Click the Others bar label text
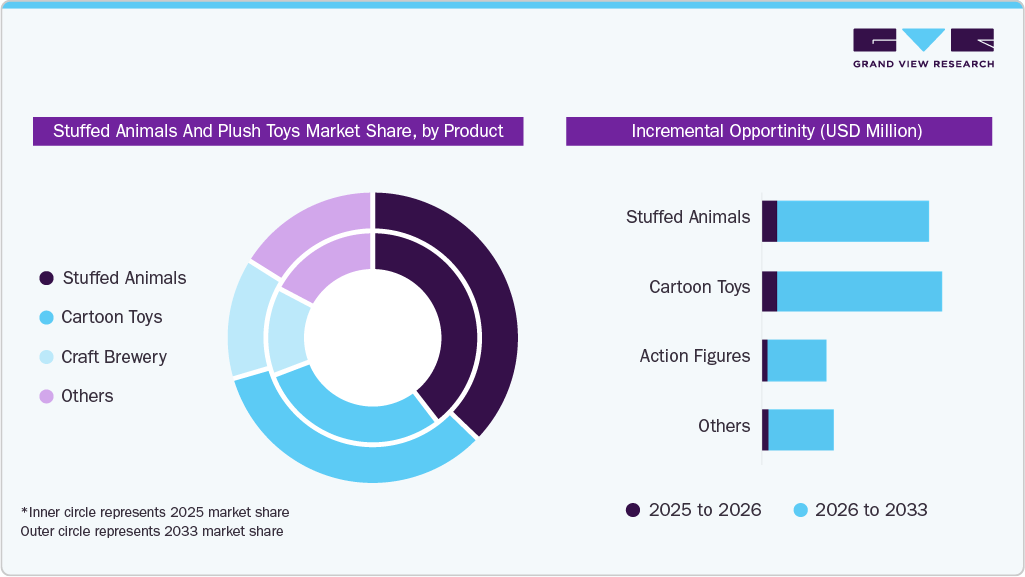This screenshot has height=577, width=1025. [725, 426]
